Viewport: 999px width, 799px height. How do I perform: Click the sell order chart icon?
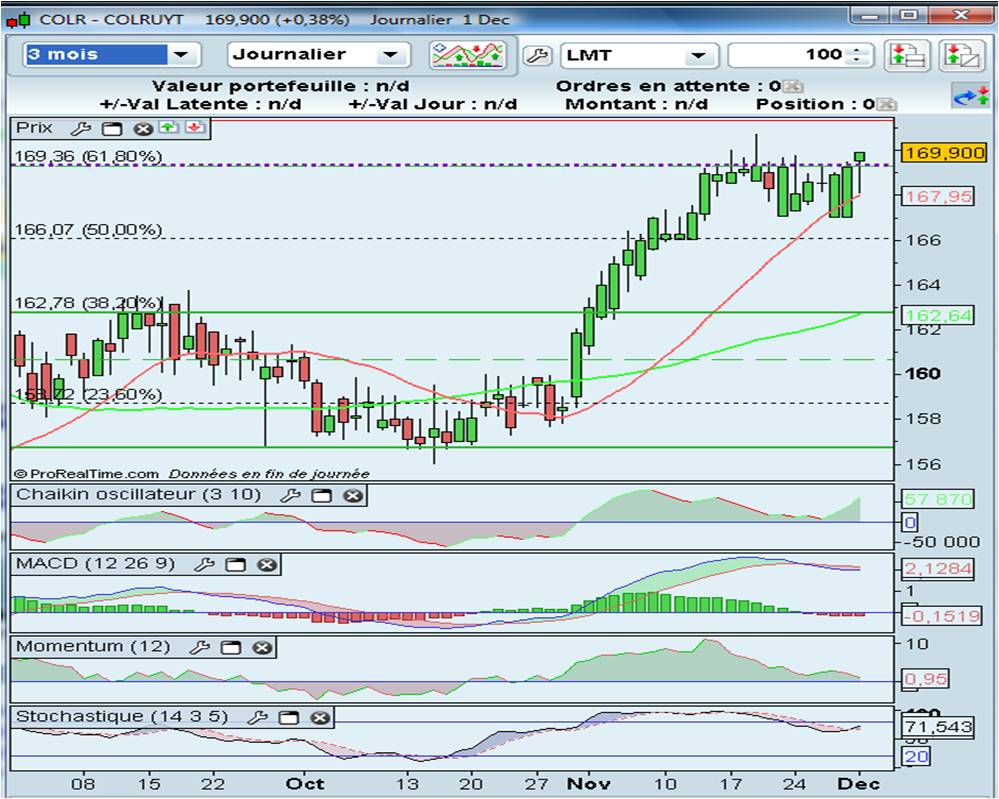961,55
